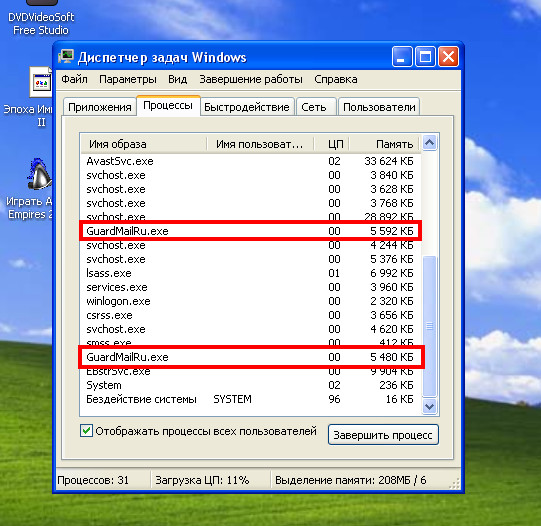Click Выделение памяти status bar entry
Viewport: 541px width, 526px height.
click(351, 480)
